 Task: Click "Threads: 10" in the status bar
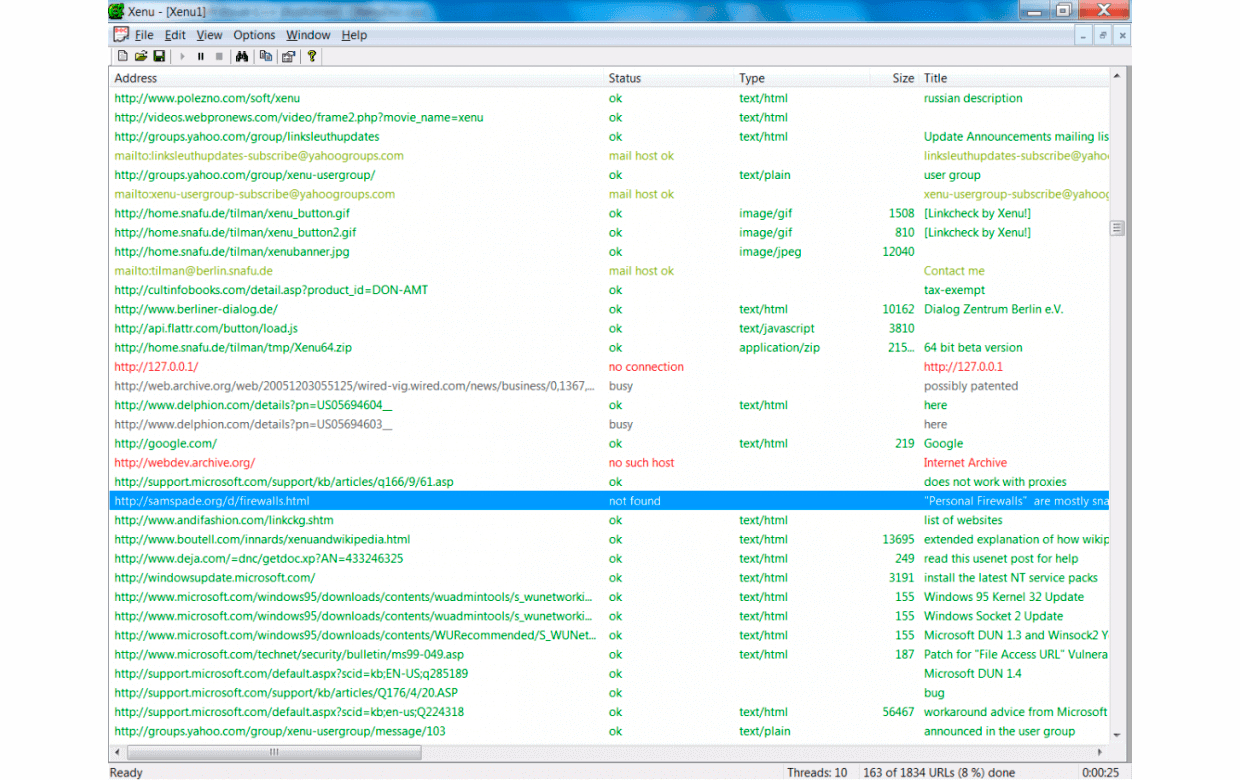[817, 772]
